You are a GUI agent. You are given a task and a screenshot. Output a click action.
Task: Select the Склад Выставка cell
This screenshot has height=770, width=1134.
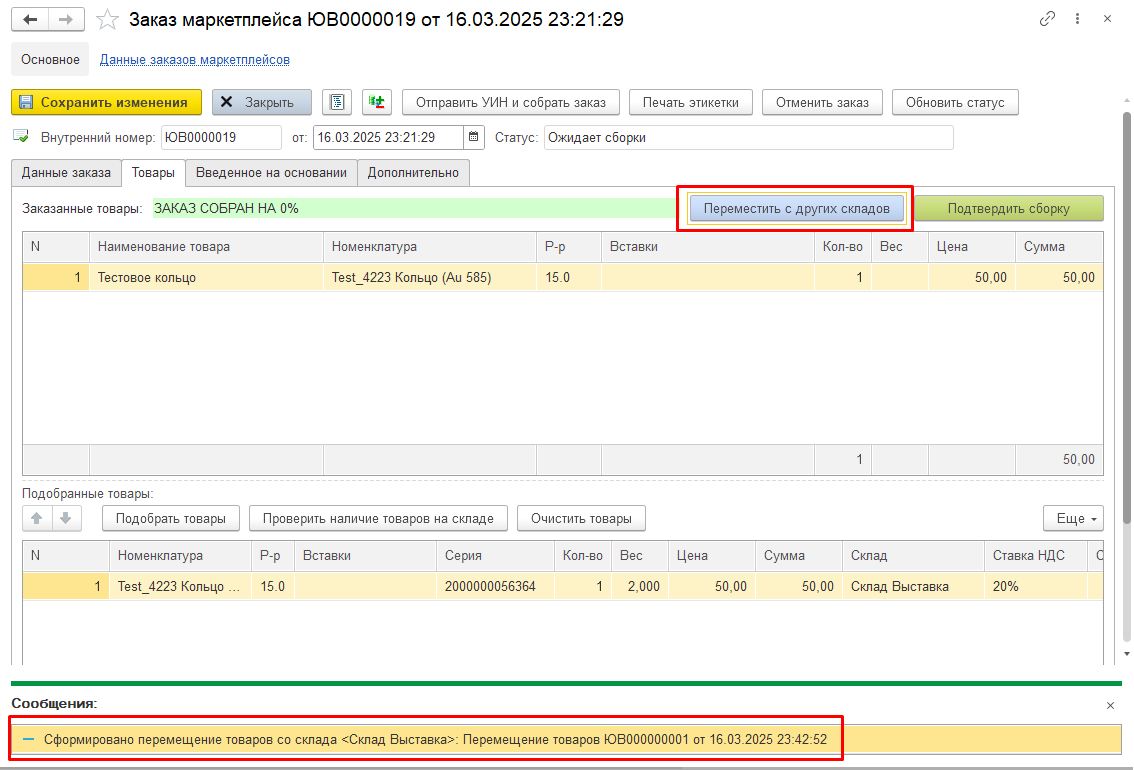[x=913, y=586]
